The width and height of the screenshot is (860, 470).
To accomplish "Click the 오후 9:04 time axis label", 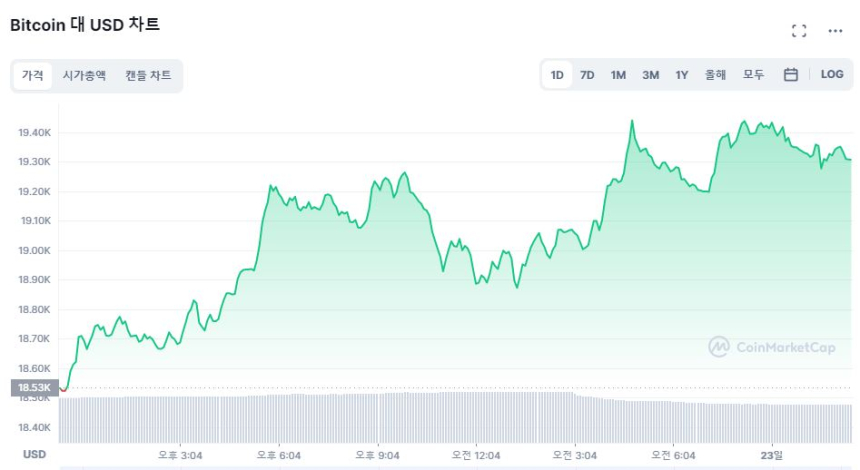I will (376, 455).
